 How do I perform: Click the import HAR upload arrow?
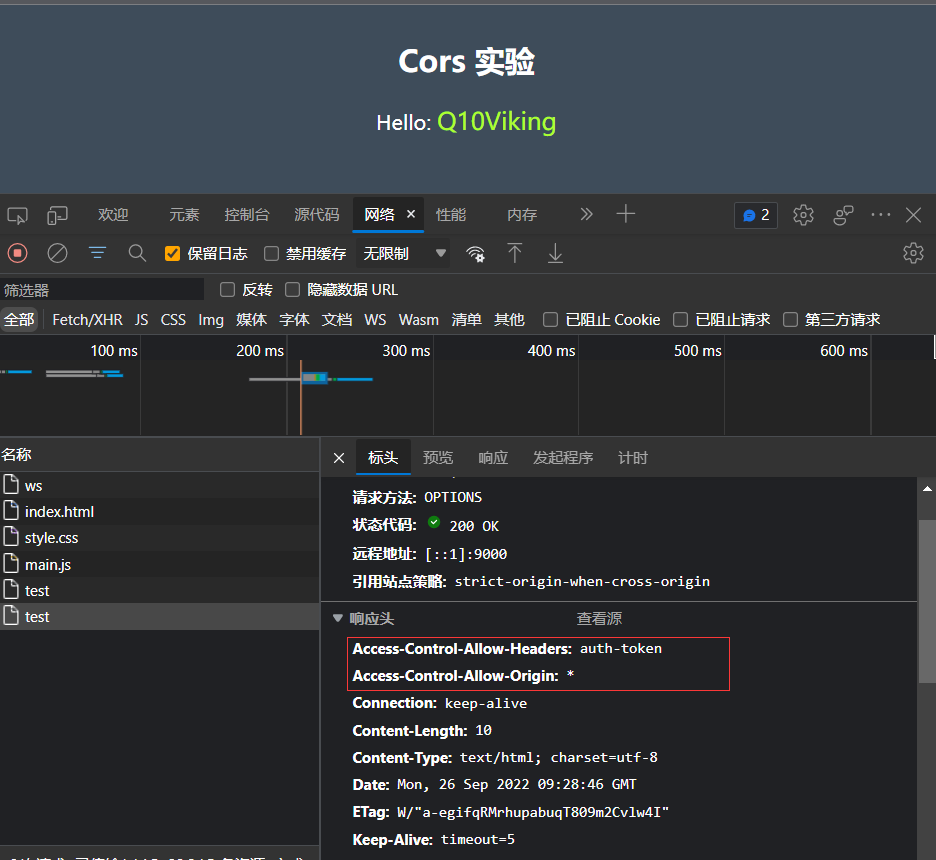tap(515, 253)
